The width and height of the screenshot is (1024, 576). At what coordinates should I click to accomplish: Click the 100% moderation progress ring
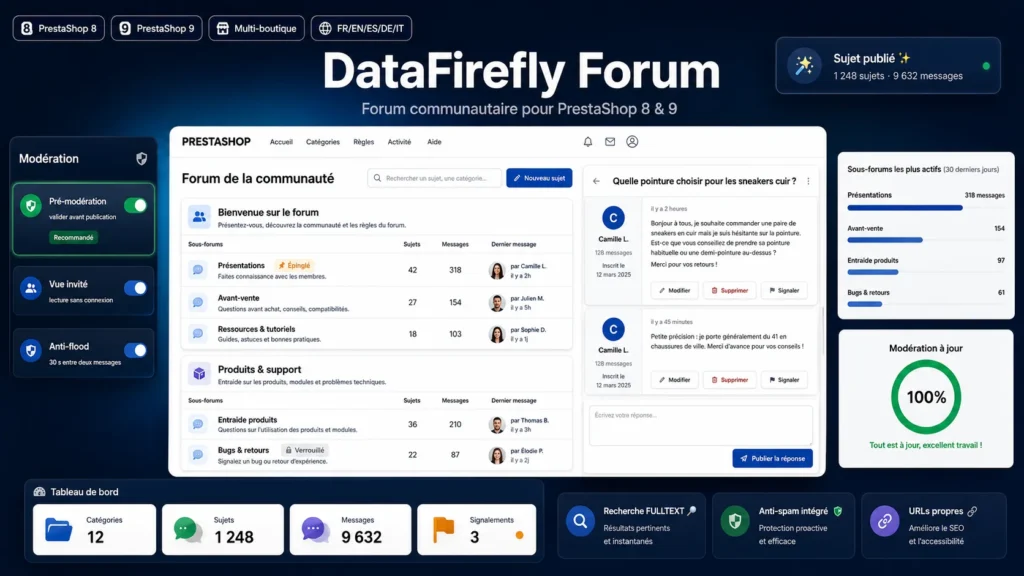point(926,397)
